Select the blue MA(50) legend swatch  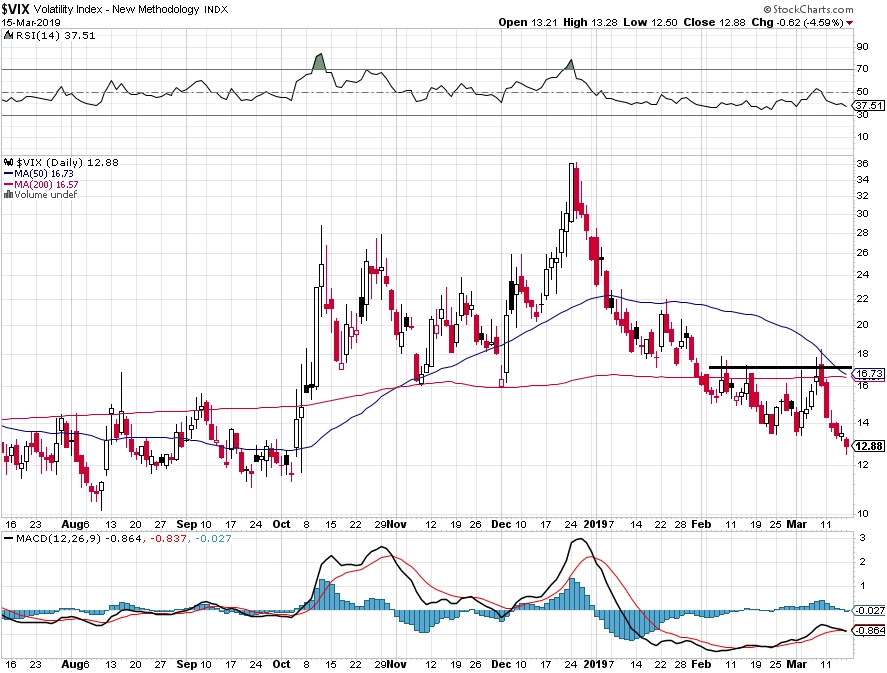tap(8, 174)
